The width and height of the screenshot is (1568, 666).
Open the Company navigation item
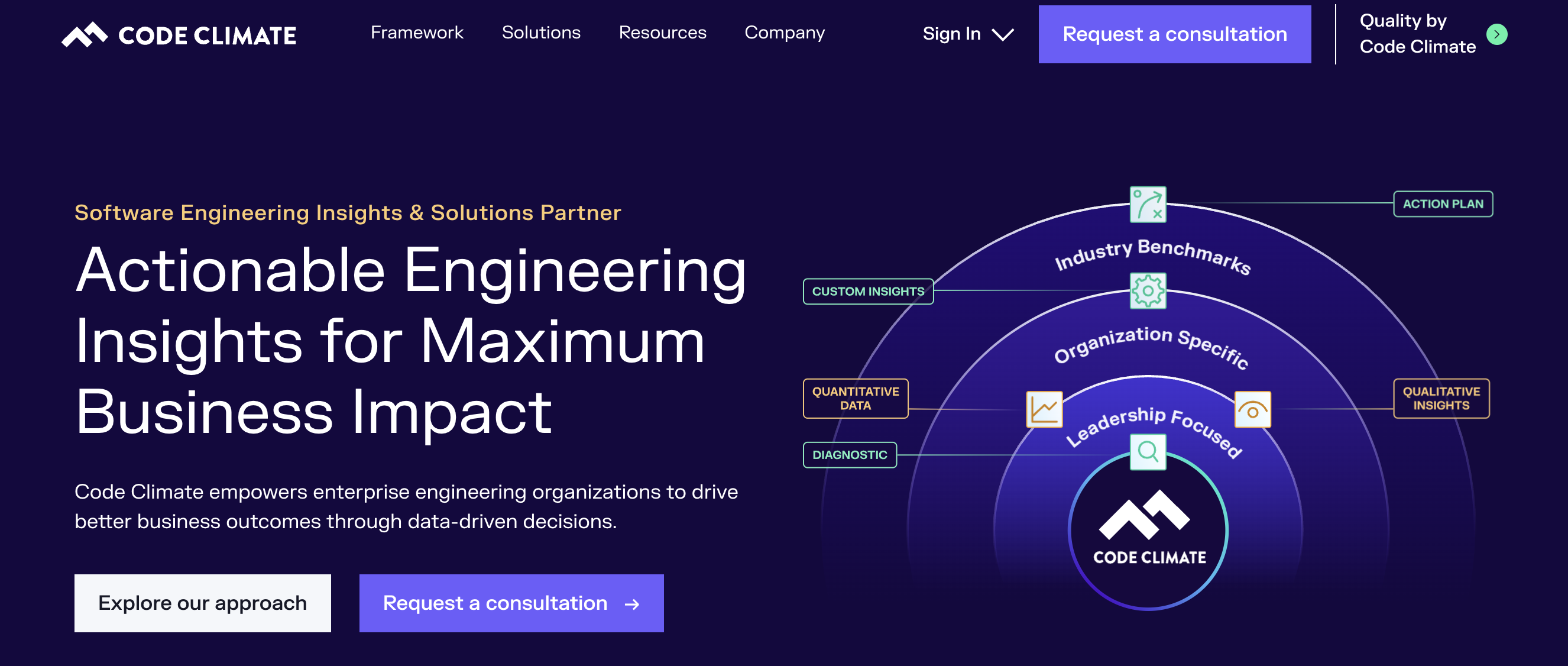click(x=785, y=33)
